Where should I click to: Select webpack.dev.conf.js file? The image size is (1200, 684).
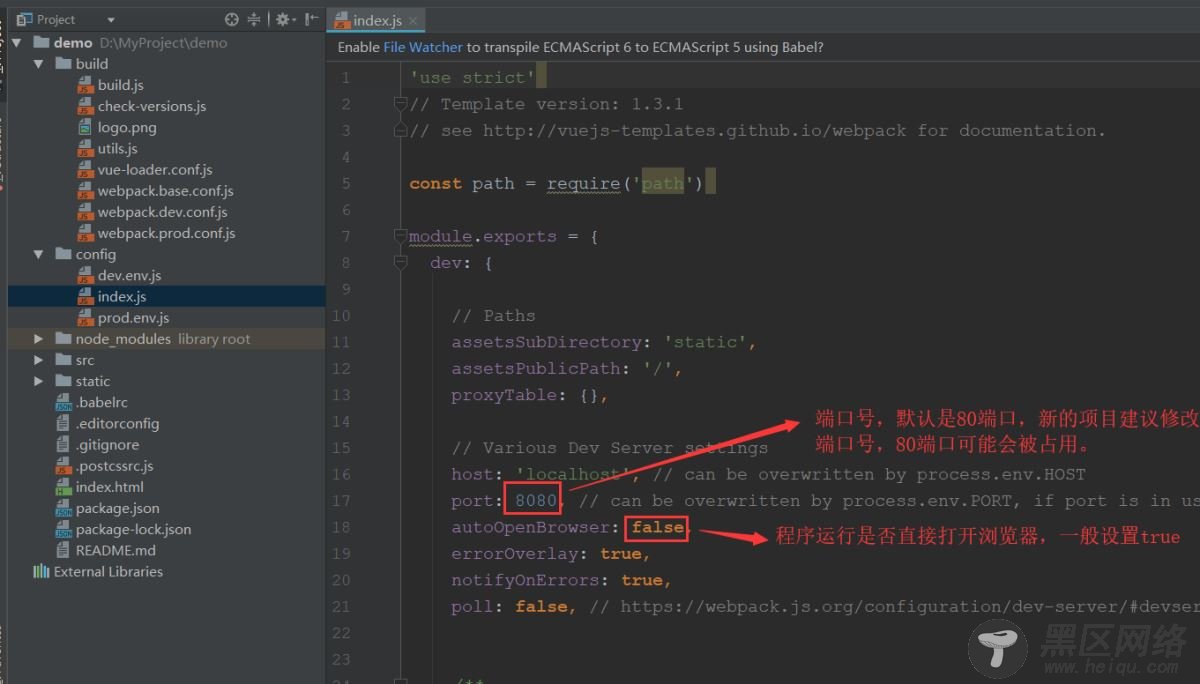pos(162,212)
